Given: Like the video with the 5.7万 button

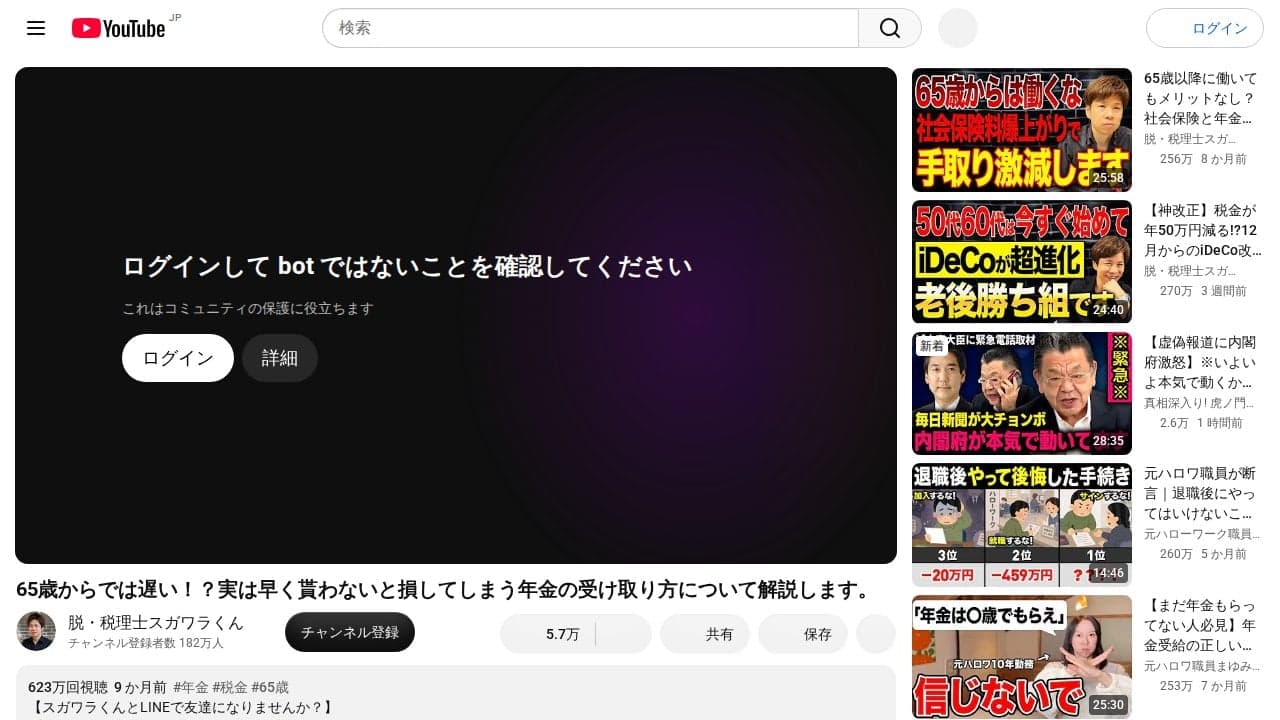Looking at the screenshot, I should [x=548, y=634].
